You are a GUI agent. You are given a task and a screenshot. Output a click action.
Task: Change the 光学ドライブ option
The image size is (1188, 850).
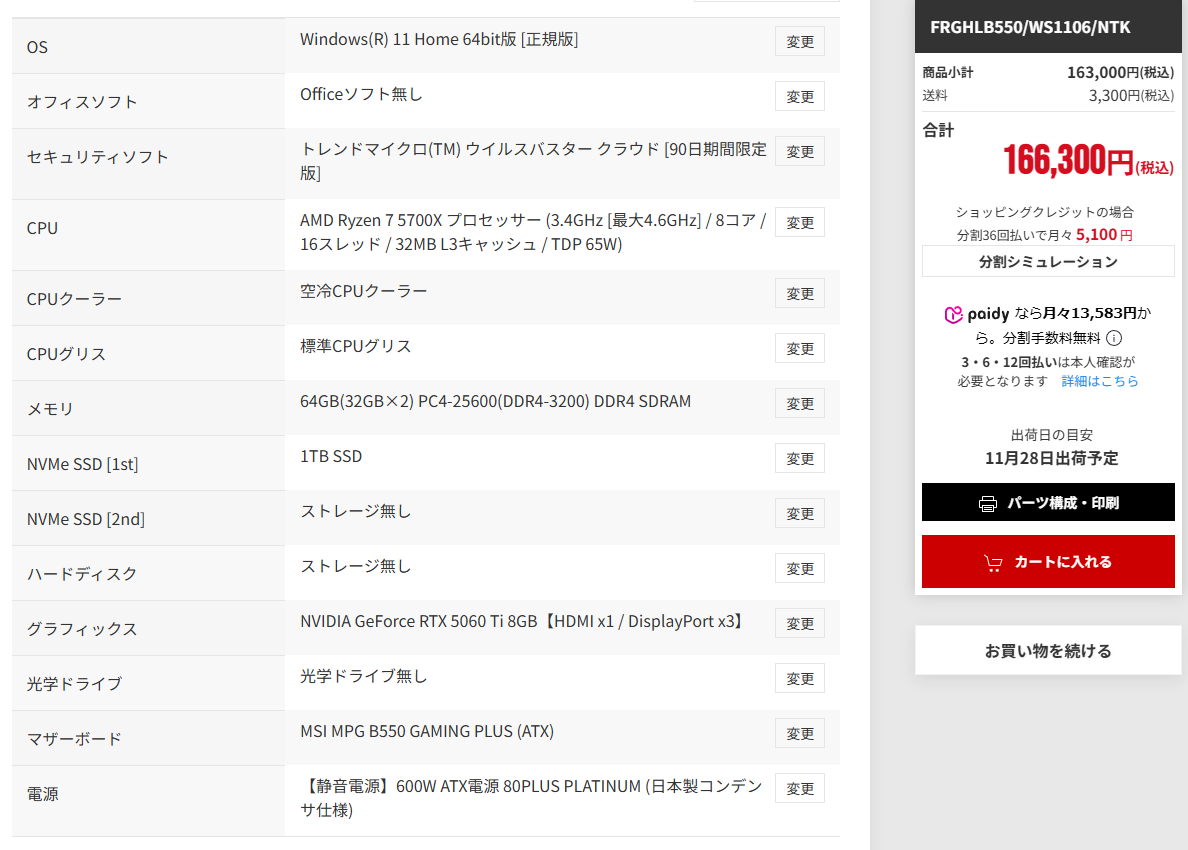[x=800, y=679]
